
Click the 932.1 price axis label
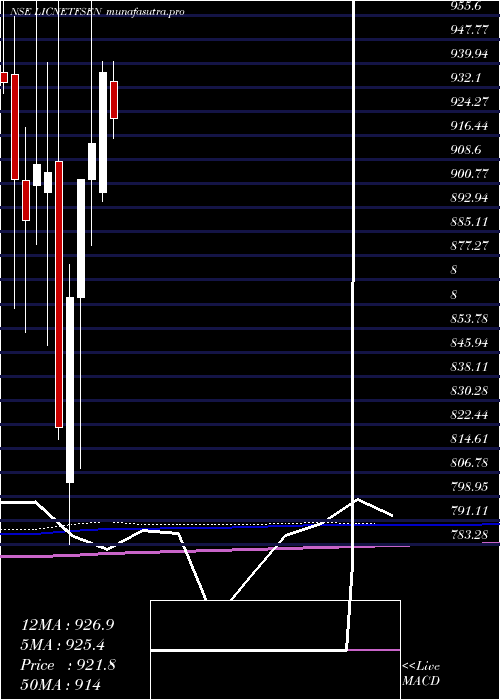[x=466, y=78]
